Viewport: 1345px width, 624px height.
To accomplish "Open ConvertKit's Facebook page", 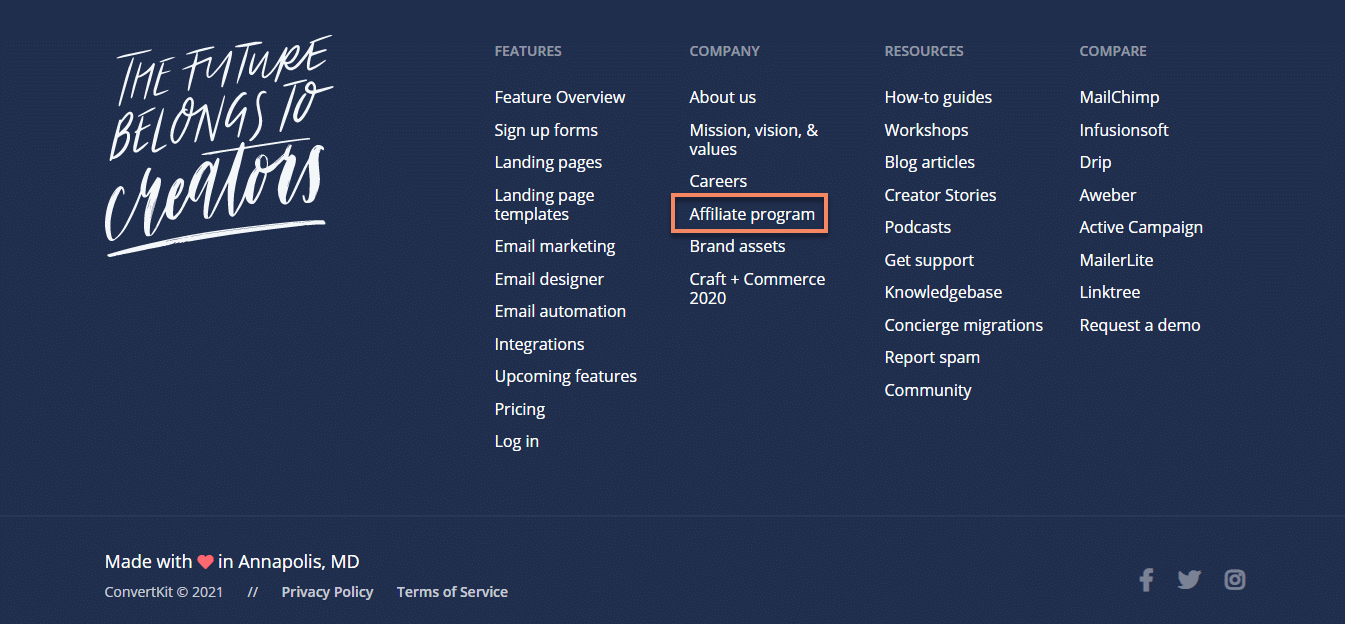I will click(1146, 579).
